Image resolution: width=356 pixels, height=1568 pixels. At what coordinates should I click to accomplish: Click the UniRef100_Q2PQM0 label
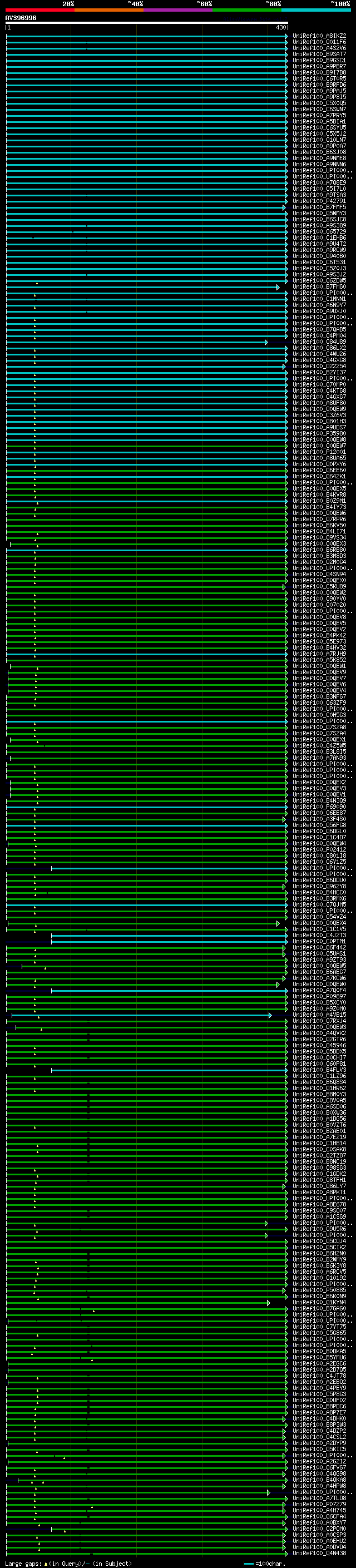point(319,1529)
